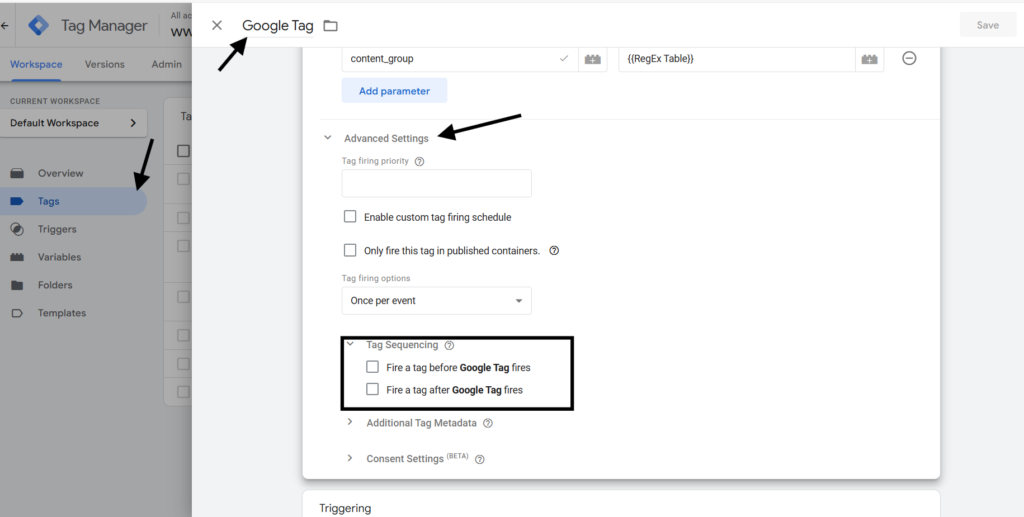Screen dimensions: 1024x517
Task: Click the Add parameter button
Action: [394, 91]
